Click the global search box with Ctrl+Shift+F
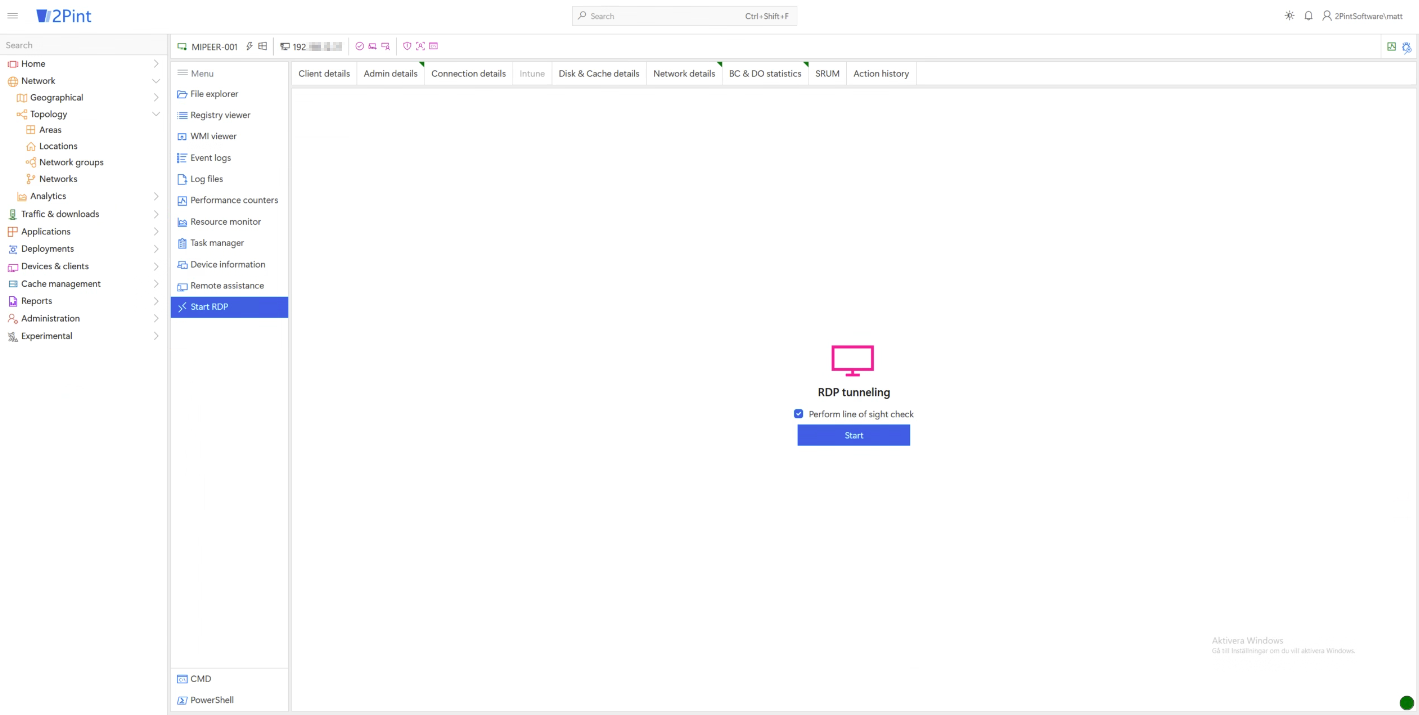 point(685,16)
